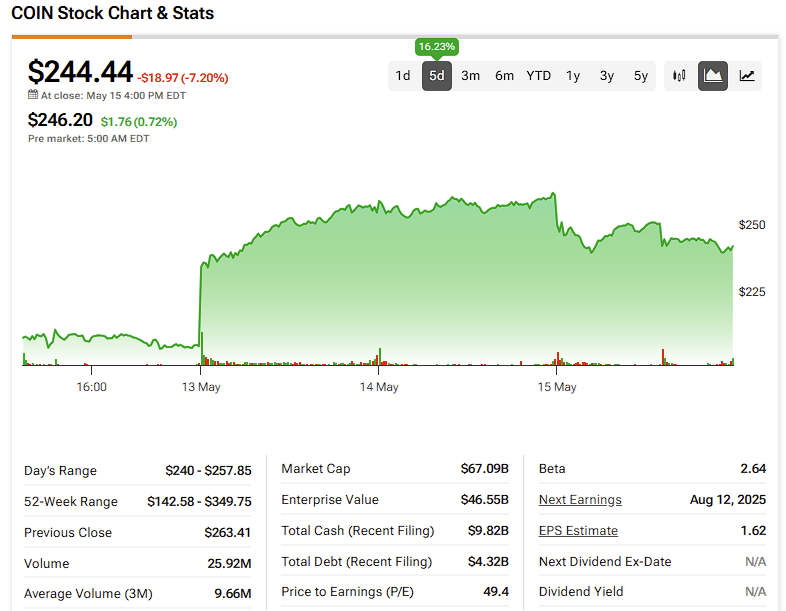The height and width of the screenshot is (611, 786).
Task: Click the 15 May axis marker
Action: (x=557, y=387)
